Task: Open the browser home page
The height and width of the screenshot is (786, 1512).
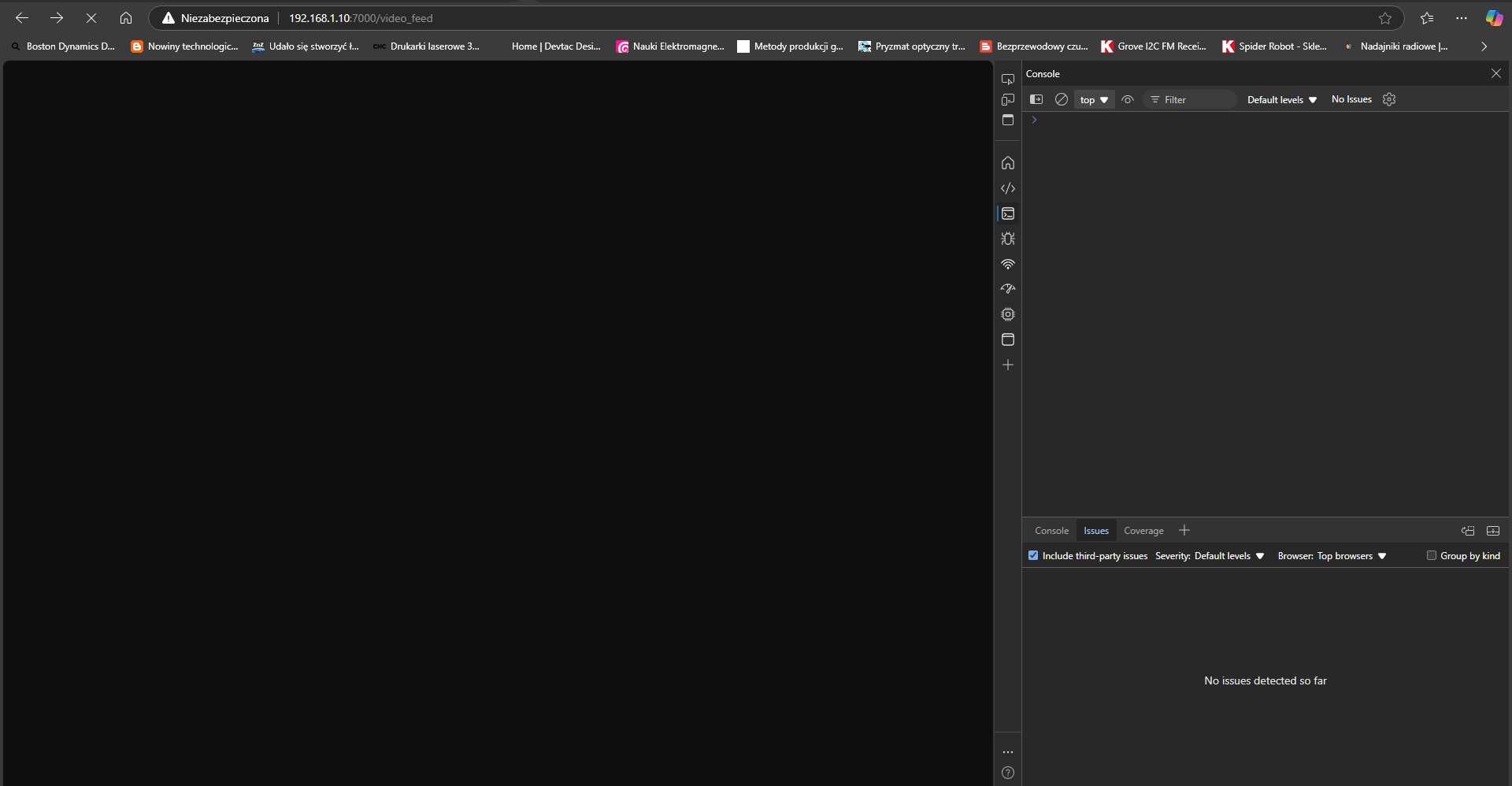Action: [126, 18]
